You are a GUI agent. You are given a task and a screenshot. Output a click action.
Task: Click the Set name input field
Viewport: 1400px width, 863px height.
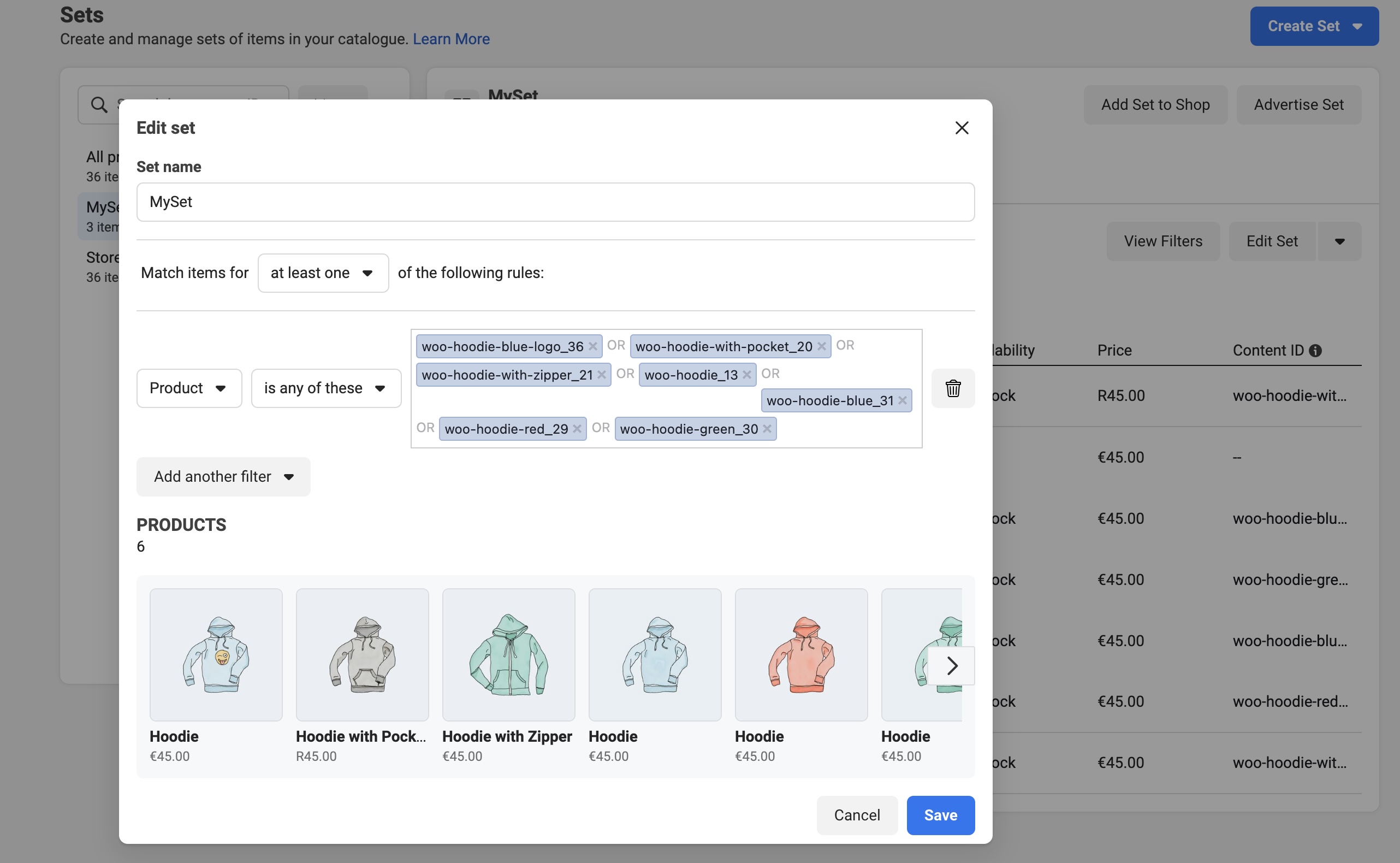click(555, 202)
